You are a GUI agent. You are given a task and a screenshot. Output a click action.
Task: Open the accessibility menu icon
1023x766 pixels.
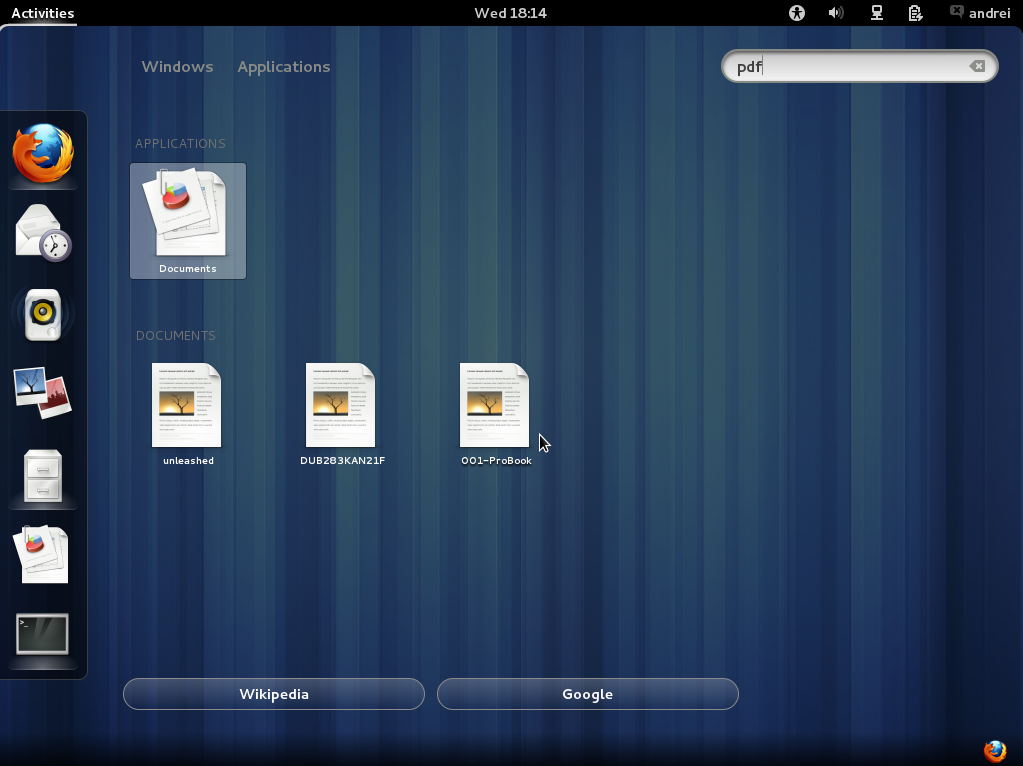tap(796, 13)
